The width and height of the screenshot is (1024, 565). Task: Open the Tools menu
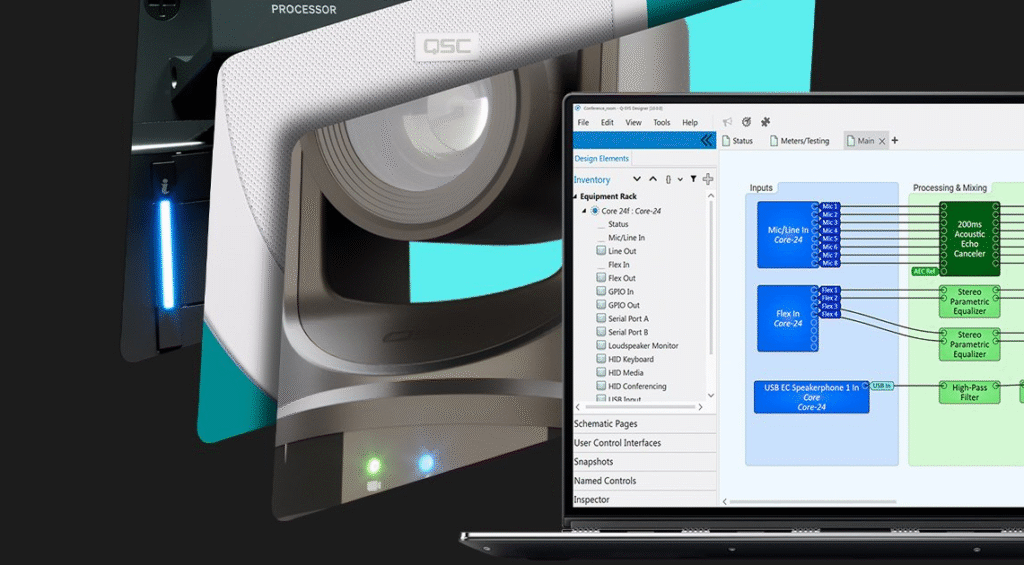[662, 122]
